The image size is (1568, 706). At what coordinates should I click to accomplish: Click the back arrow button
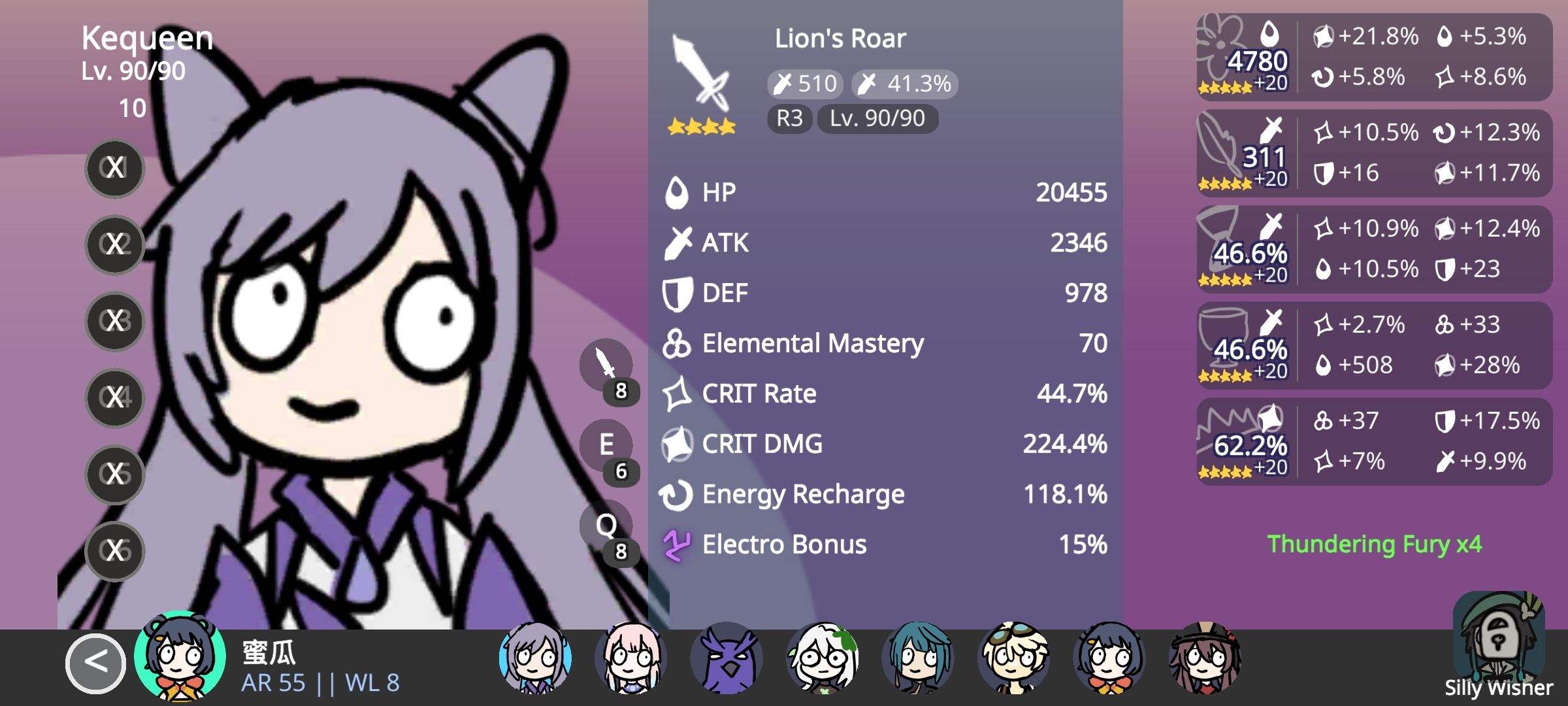click(95, 664)
